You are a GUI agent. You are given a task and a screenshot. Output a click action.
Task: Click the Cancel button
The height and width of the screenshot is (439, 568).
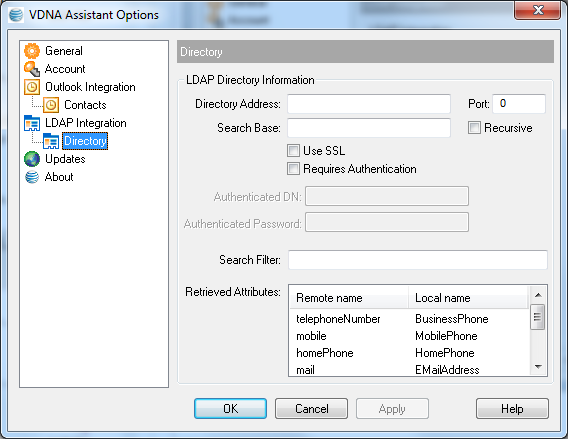pos(312,409)
